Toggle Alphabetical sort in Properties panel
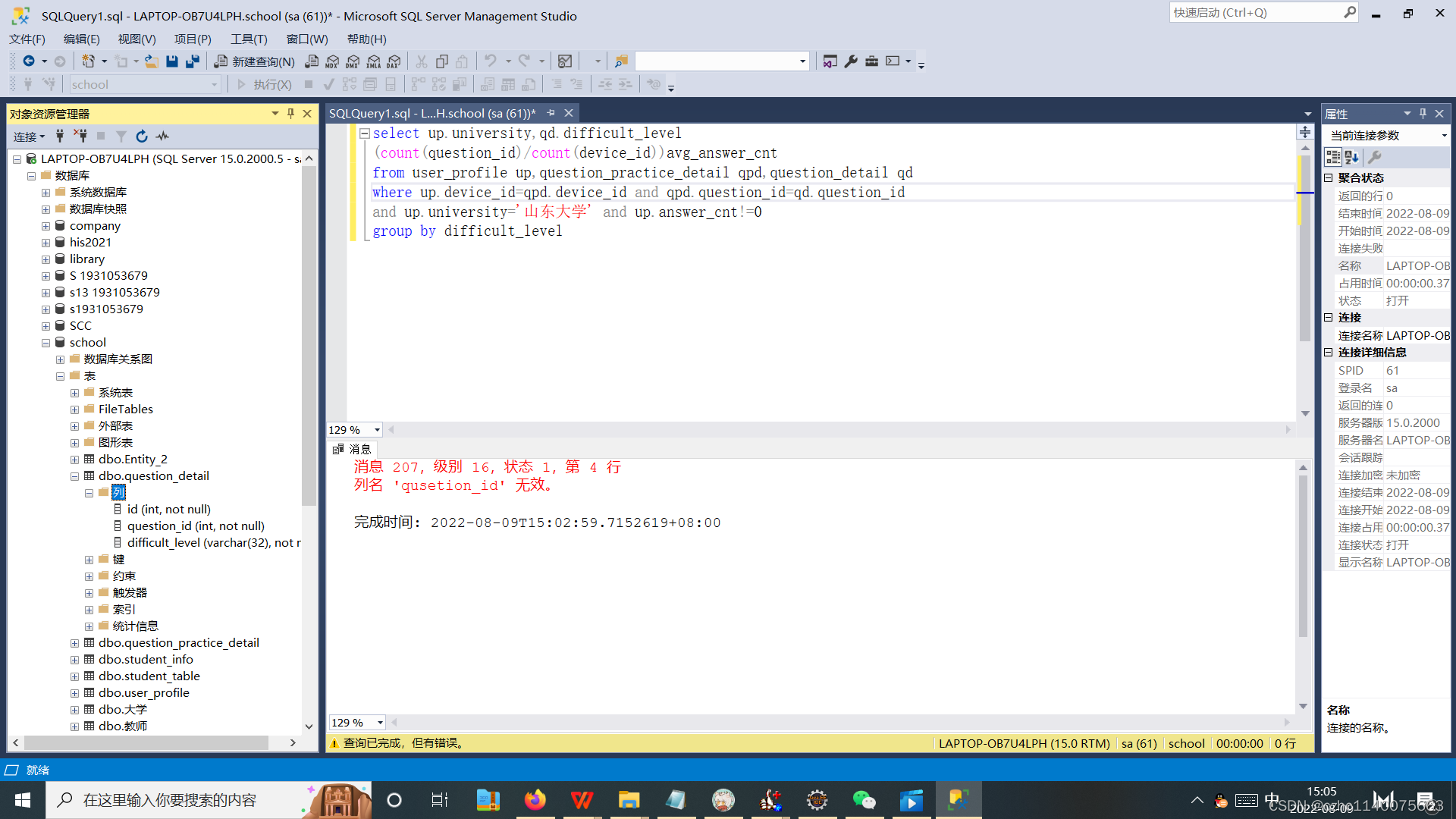This screenshot has height=819, width=1456. [x=1352, y=157]
